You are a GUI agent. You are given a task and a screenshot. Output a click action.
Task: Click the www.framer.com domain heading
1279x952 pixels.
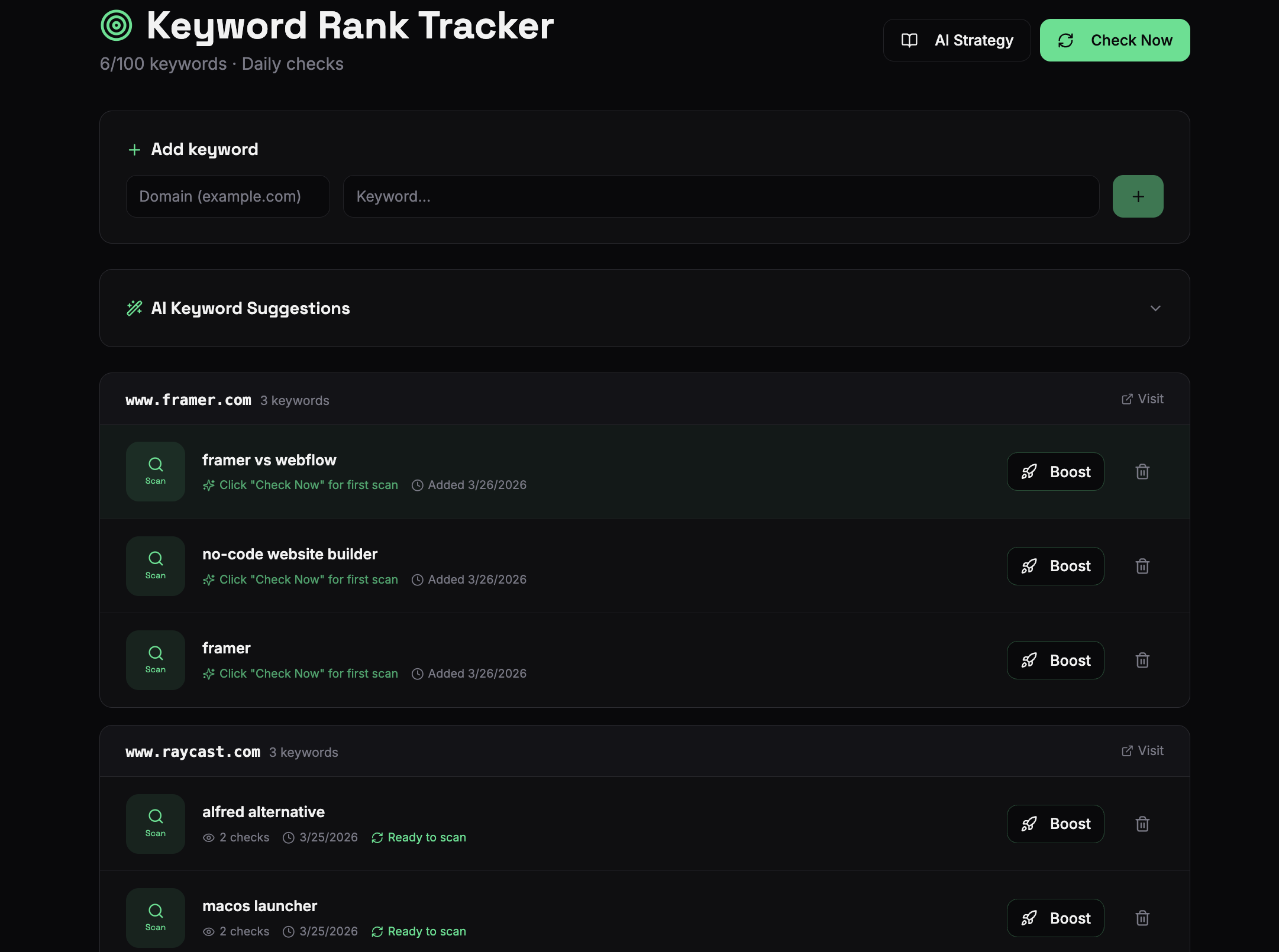pos(189,400)
